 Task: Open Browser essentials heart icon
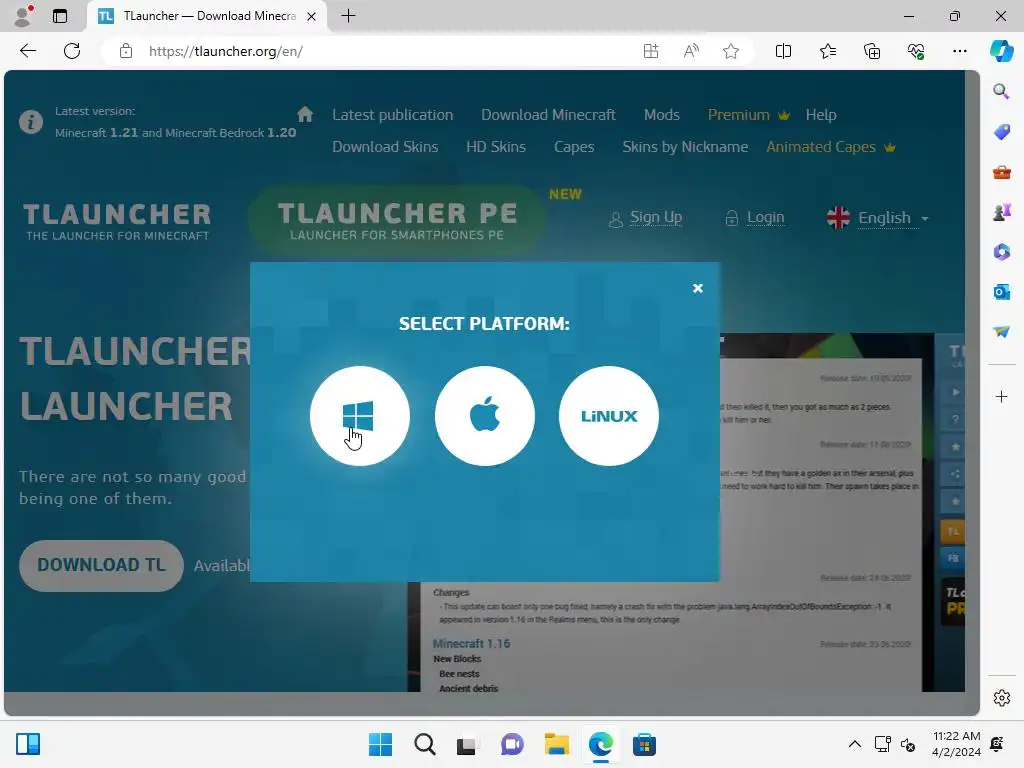[x=916, y=51]
